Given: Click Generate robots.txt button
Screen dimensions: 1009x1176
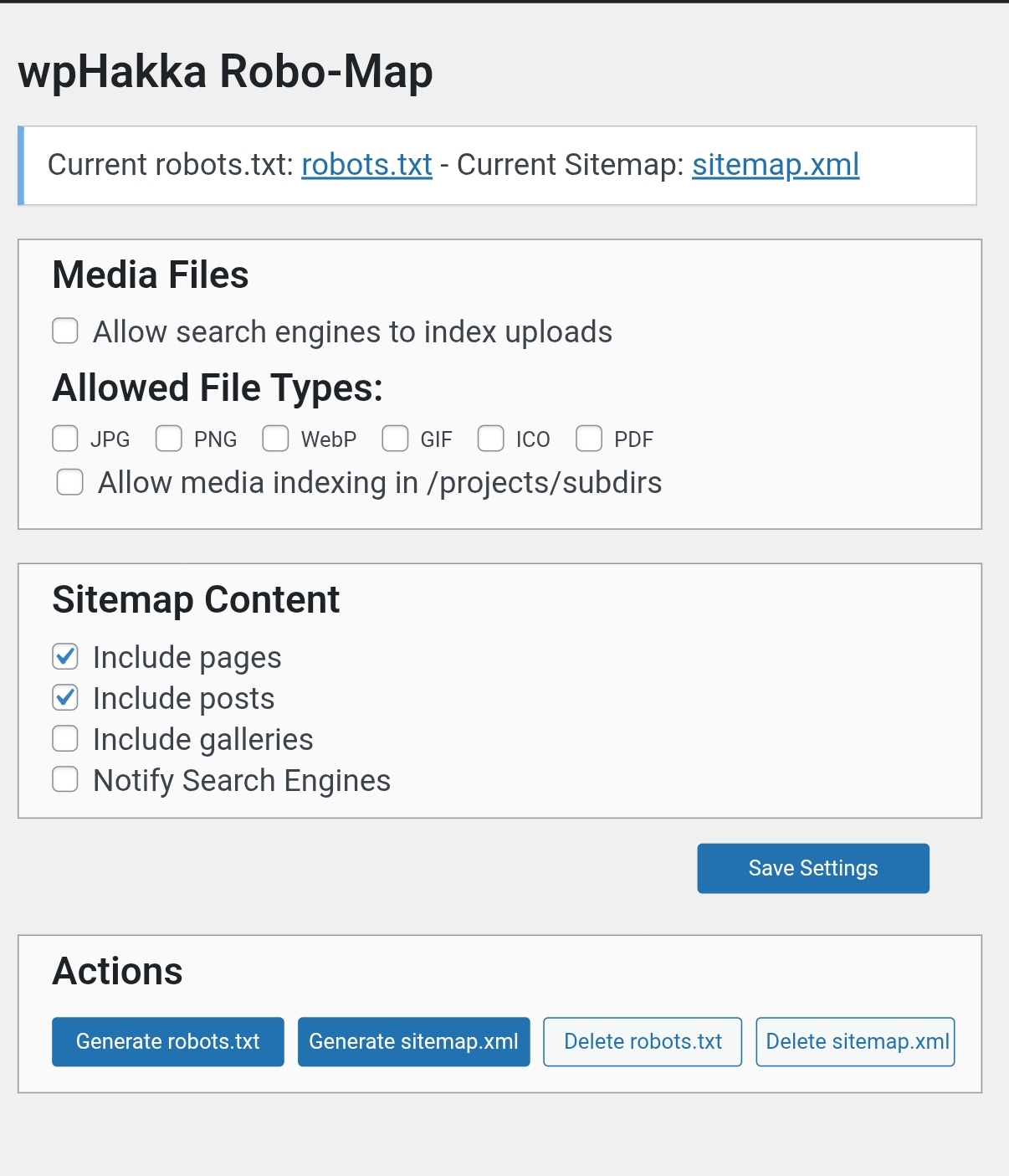Looking at the screenshot, I should pyautogui.click(x=168, y=1042).
